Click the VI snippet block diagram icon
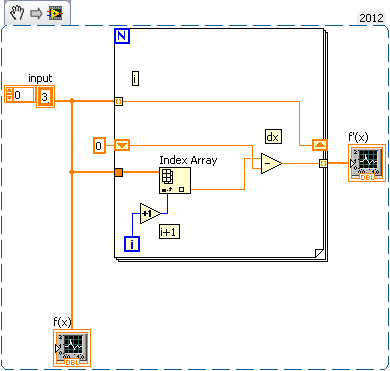The width and height of the screenshot is (390, 371). click(x=55, y=13)
